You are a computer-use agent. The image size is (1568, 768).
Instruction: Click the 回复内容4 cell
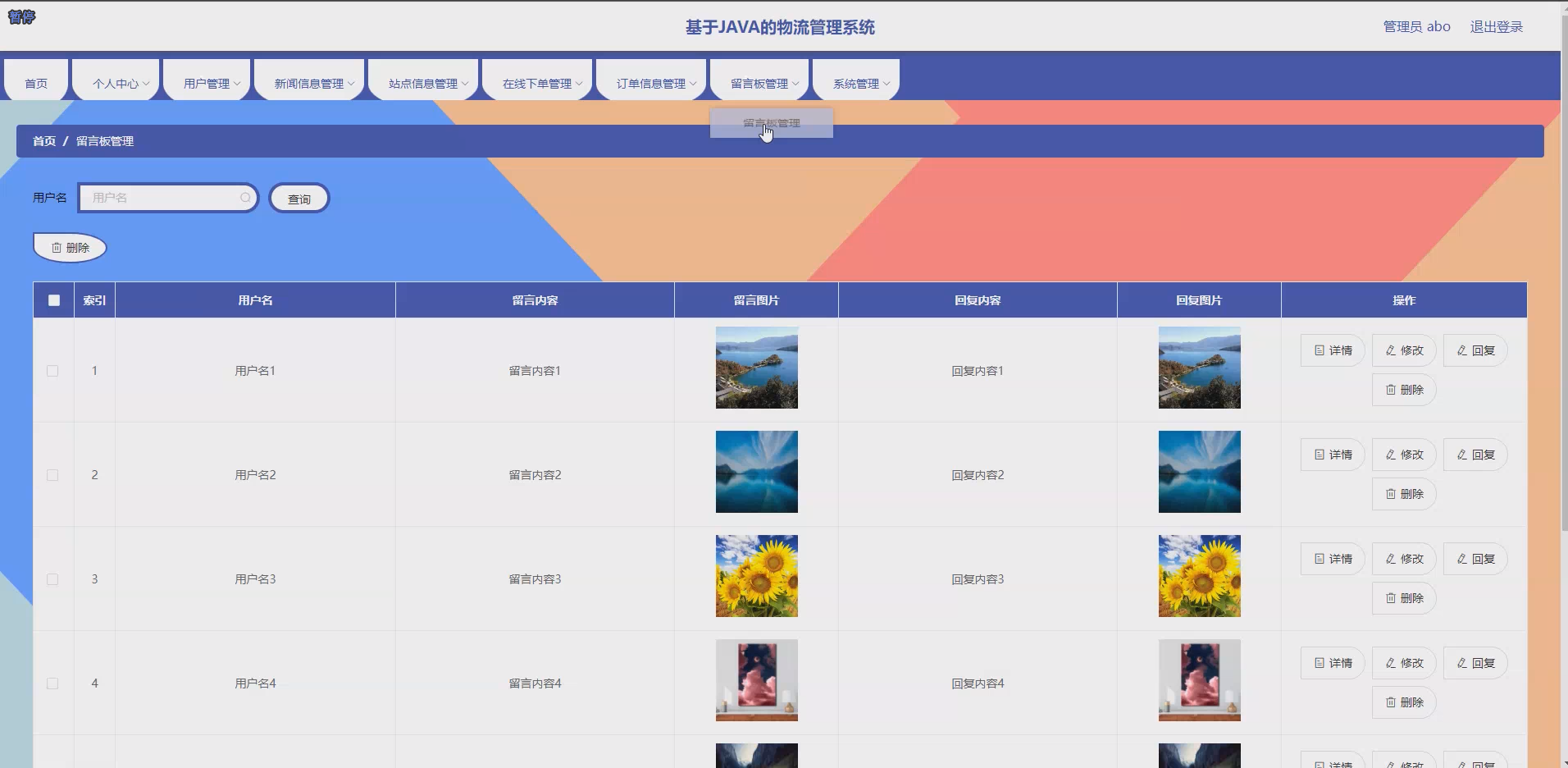[x=978, y=683]
